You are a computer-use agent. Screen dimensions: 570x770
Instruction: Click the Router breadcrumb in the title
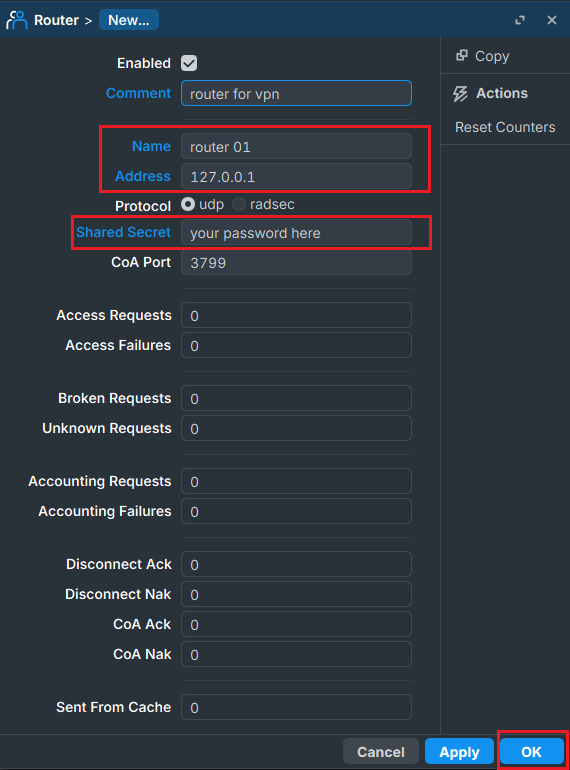click(56, 20)
